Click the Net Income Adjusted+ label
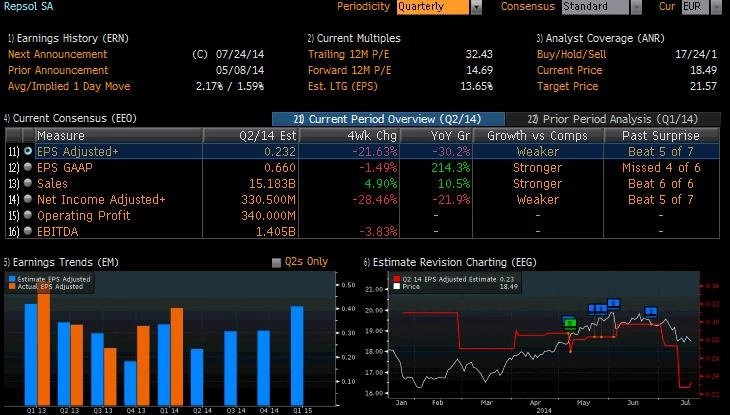 click(x=101, y=199)
